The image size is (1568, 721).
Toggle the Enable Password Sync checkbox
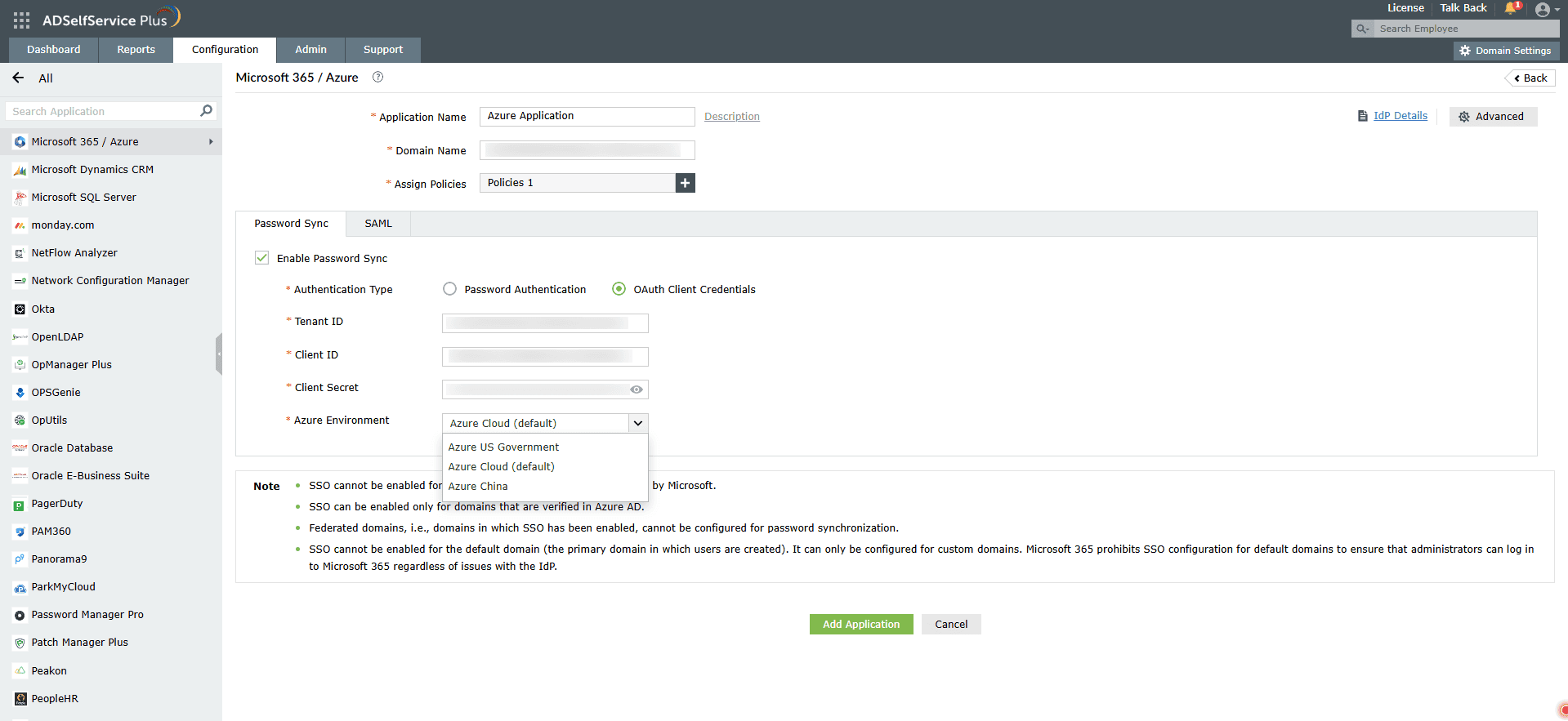point(262,258)
